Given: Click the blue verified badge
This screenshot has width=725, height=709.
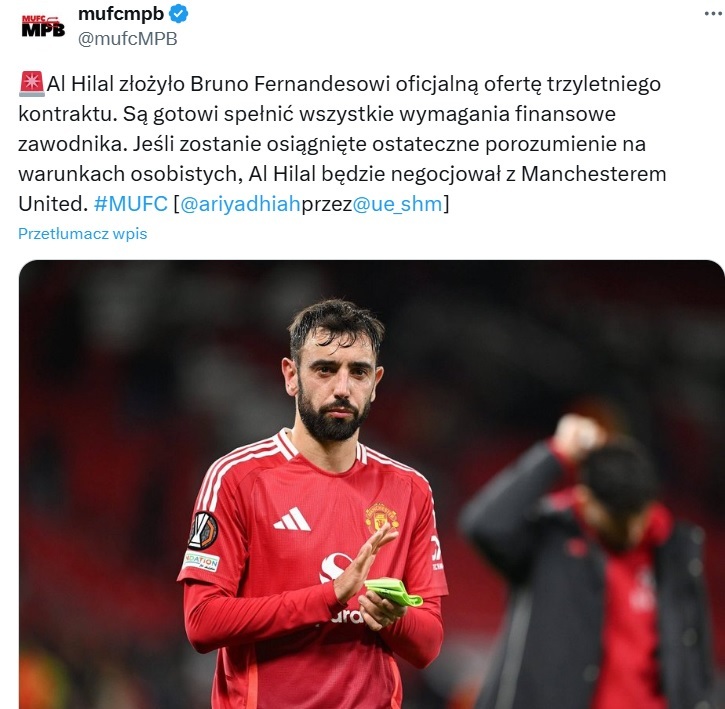Looking at the screenshot, I should point(179,14).
